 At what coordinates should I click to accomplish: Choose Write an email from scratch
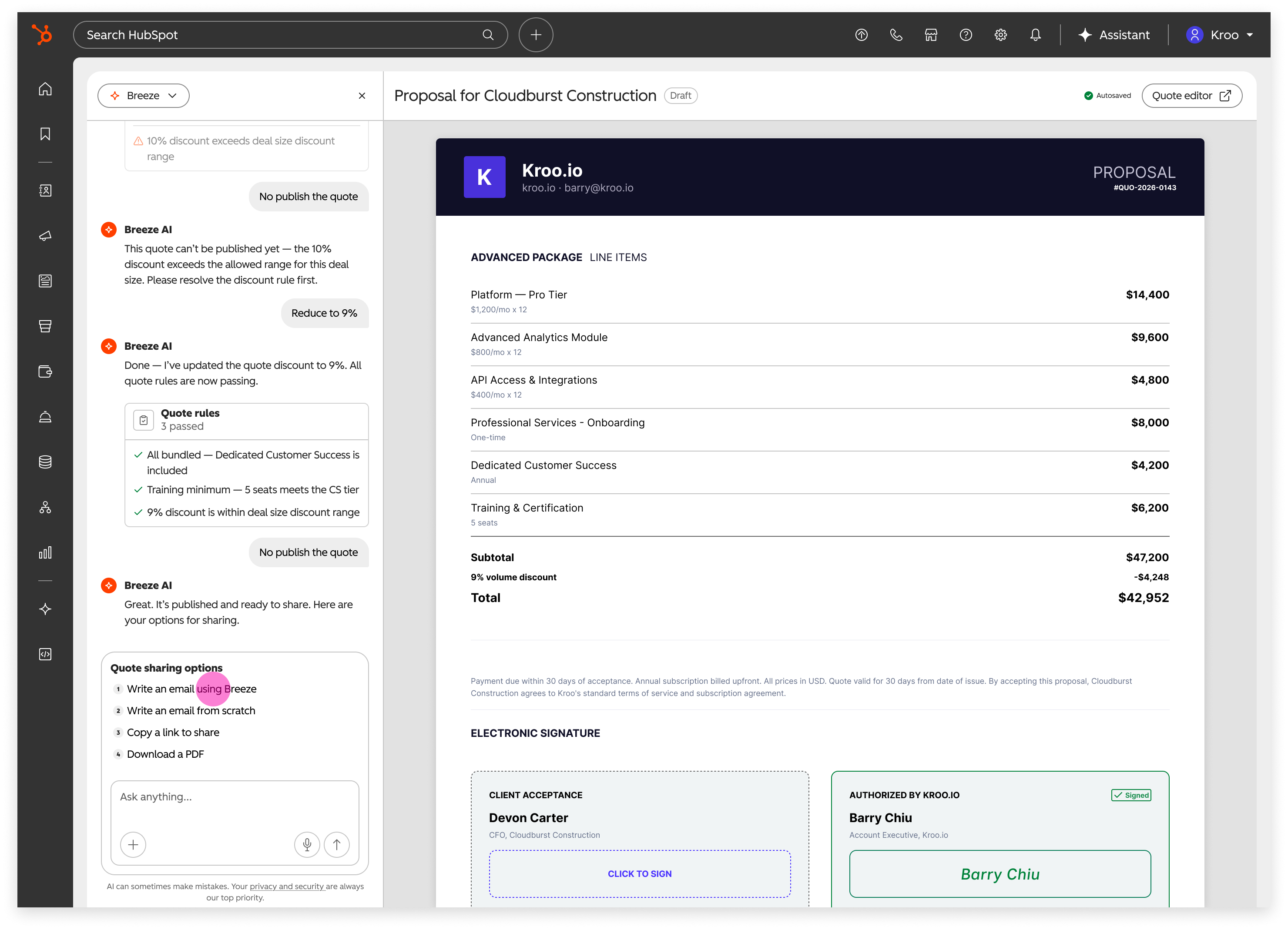[191, 711]
